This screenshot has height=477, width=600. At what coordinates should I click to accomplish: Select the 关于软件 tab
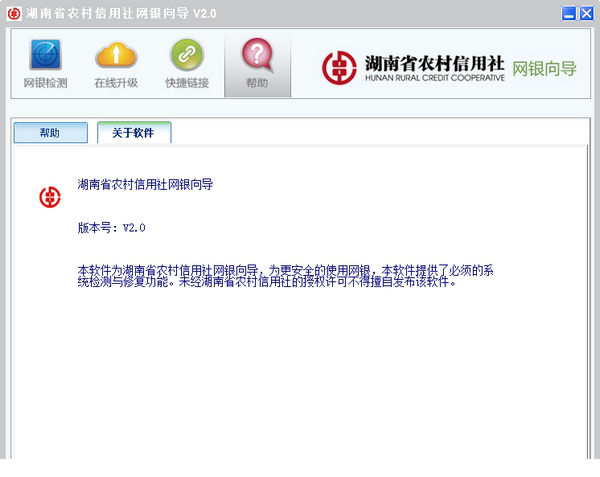pyautogui.click(x=134, y=133)
